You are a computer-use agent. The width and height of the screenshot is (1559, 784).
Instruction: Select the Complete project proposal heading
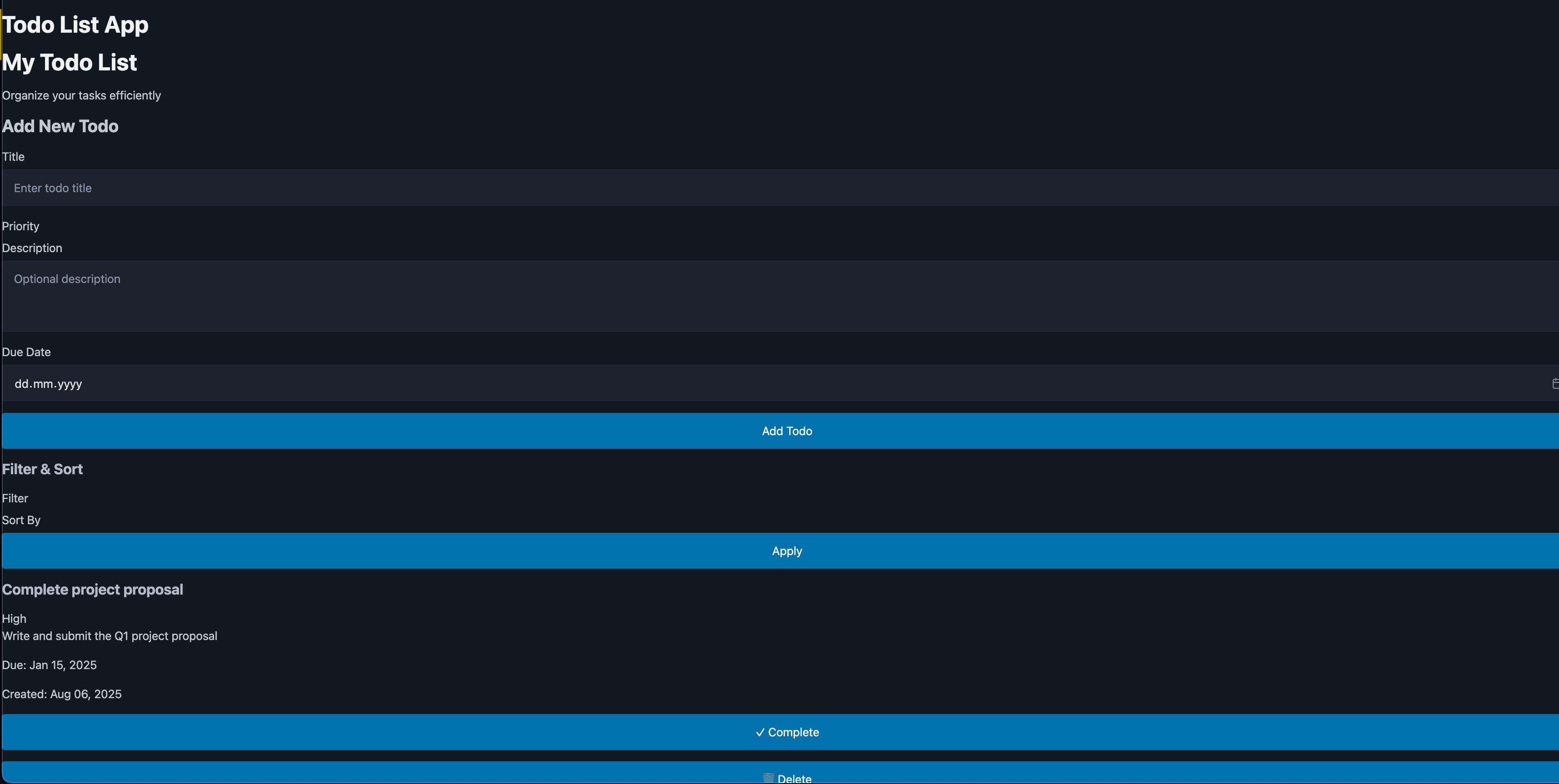pyautogui.click(x=92, y=589)
